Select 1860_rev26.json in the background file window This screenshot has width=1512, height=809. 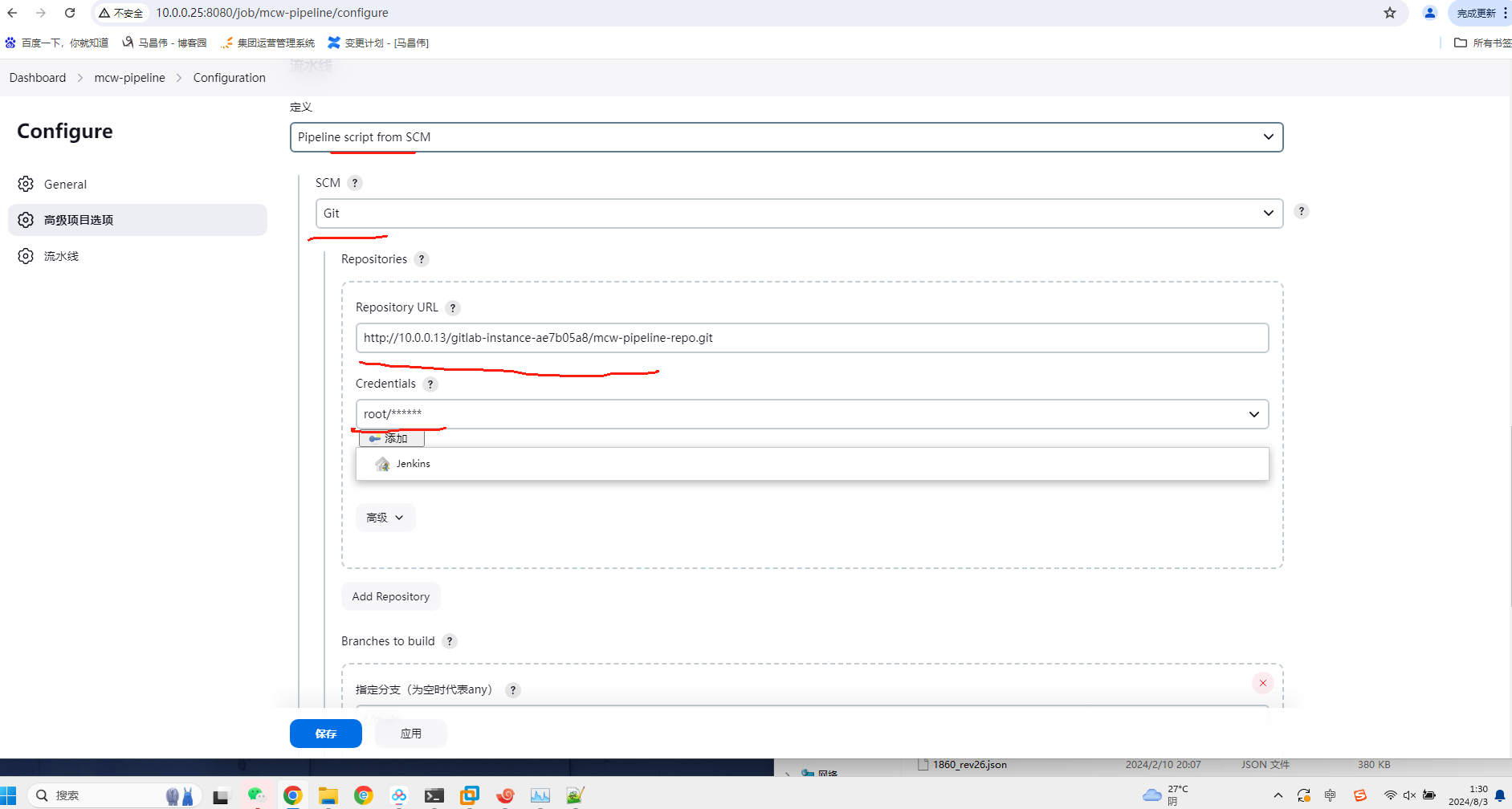(x=969, y=765)
